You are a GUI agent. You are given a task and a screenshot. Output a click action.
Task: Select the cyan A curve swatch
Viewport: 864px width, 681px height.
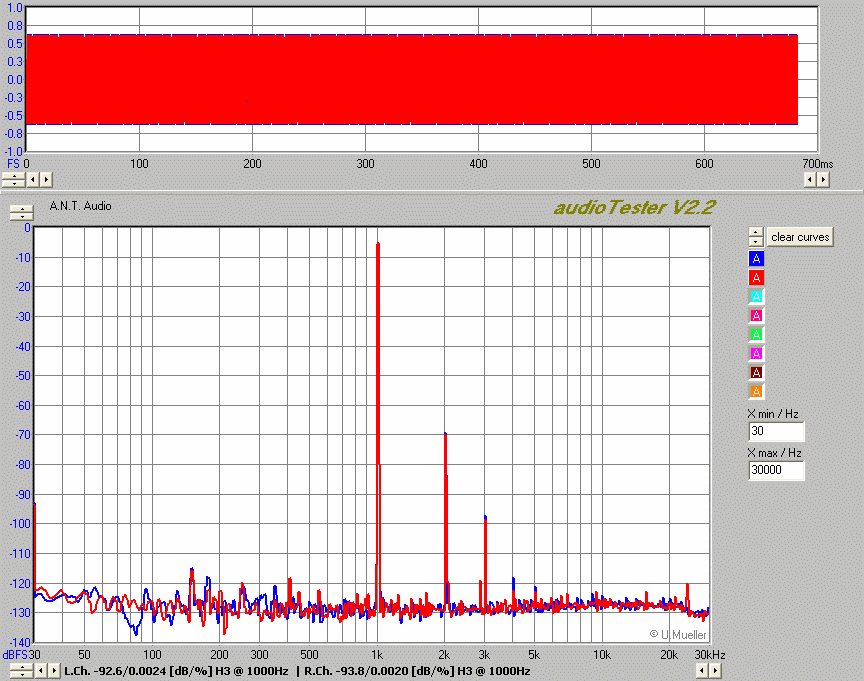click(x=756, y=296)
